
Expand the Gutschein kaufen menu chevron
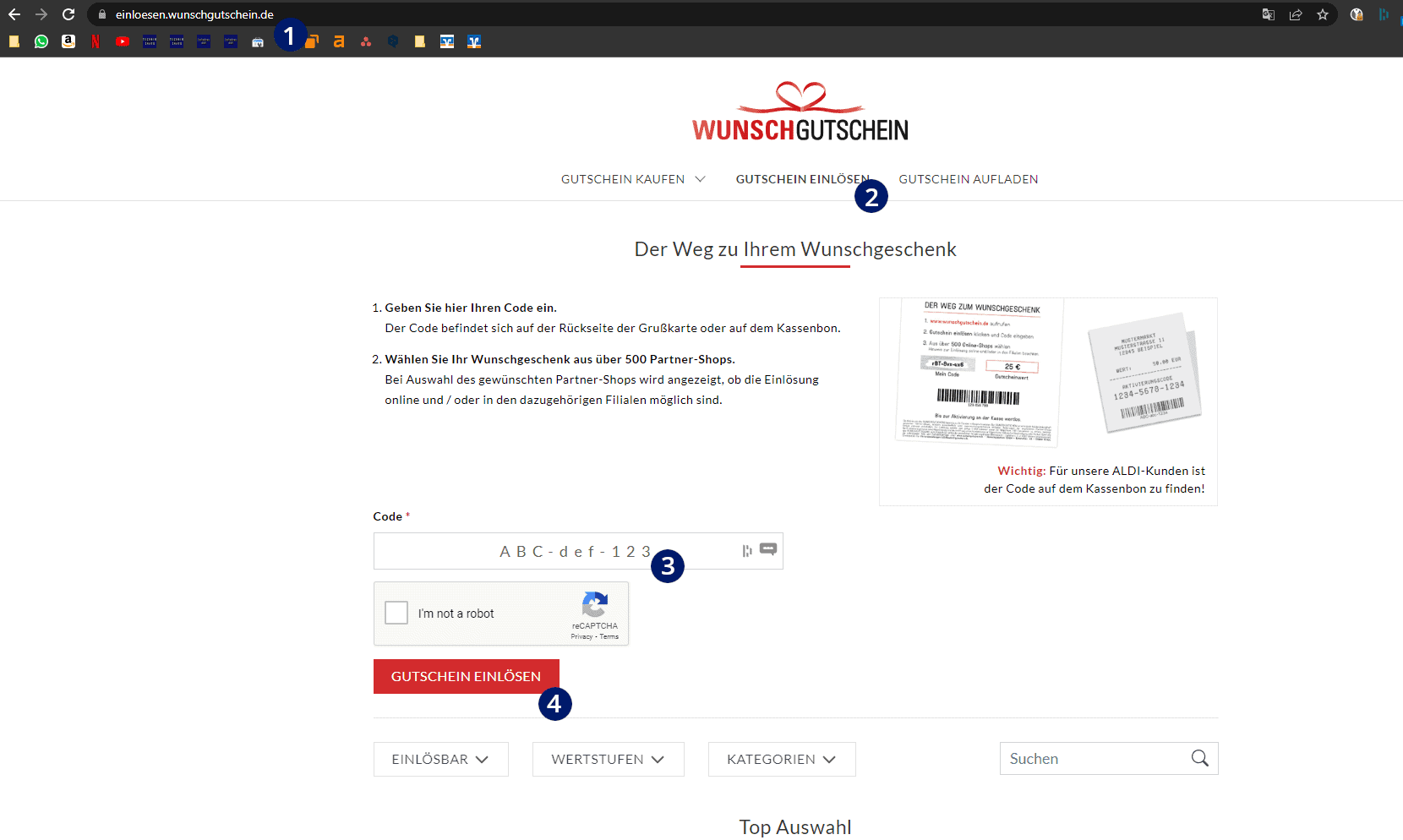(x=700, y=179)
